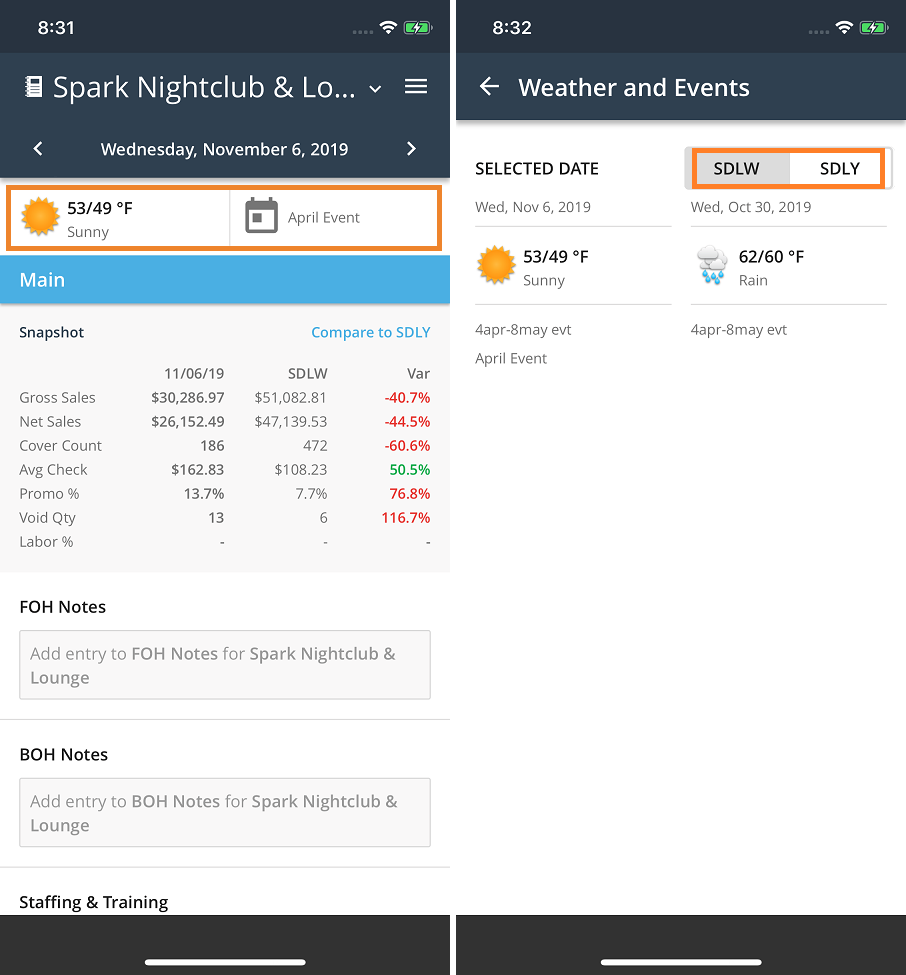906x975 pixels.
Task: Tap the April Event label in the header
Action: tap(324, 217)
